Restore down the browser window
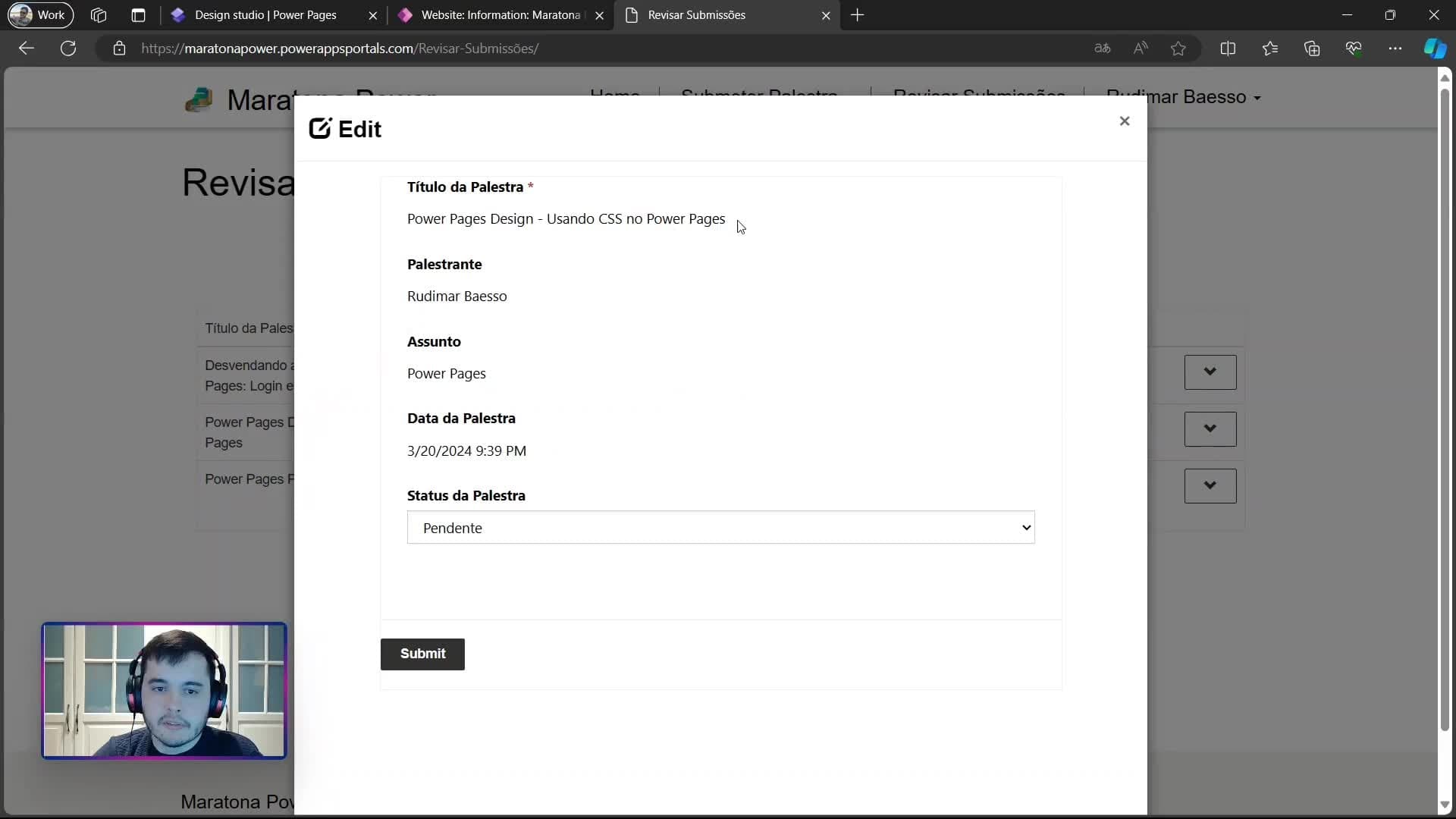Image resolution: width=1456 pixels, height=819 pixels. point(1390,15)
